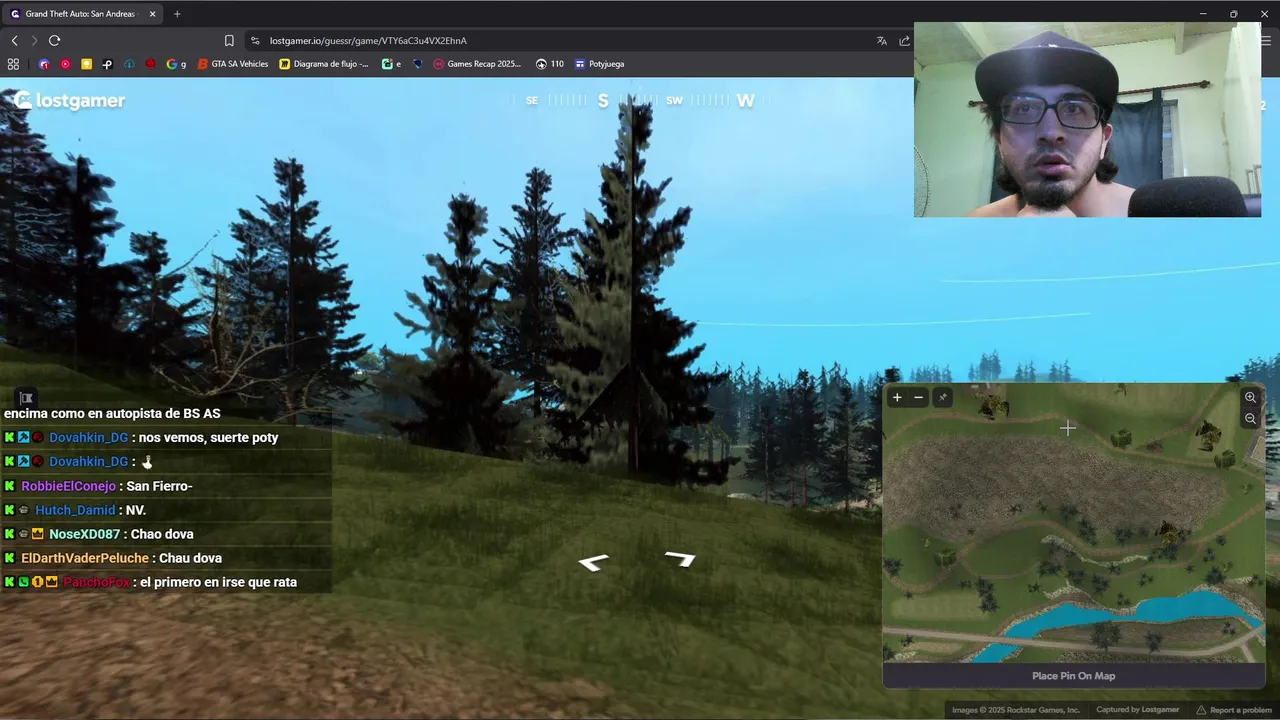Viewport: 1280px width, 720px height.
Task: Open GTA SA Vehicles bookmark
Action: 233,64
